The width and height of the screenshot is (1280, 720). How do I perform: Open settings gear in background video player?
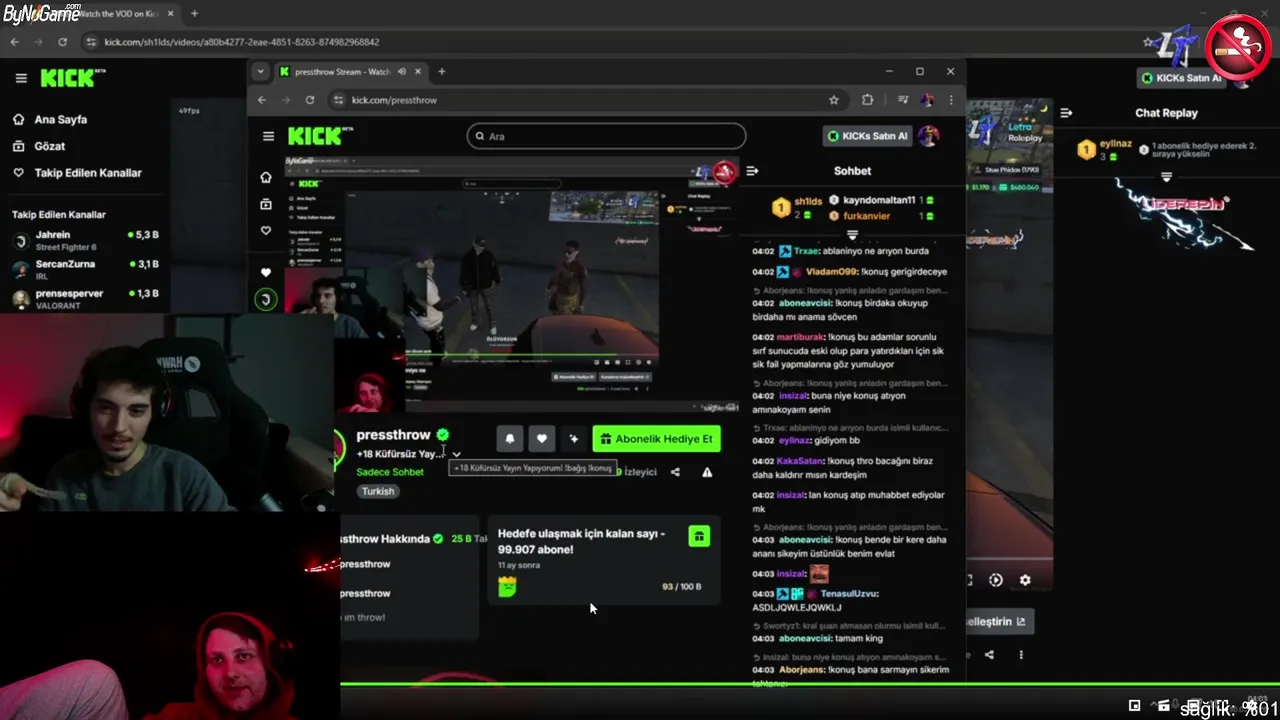(x=1025, y=580)
